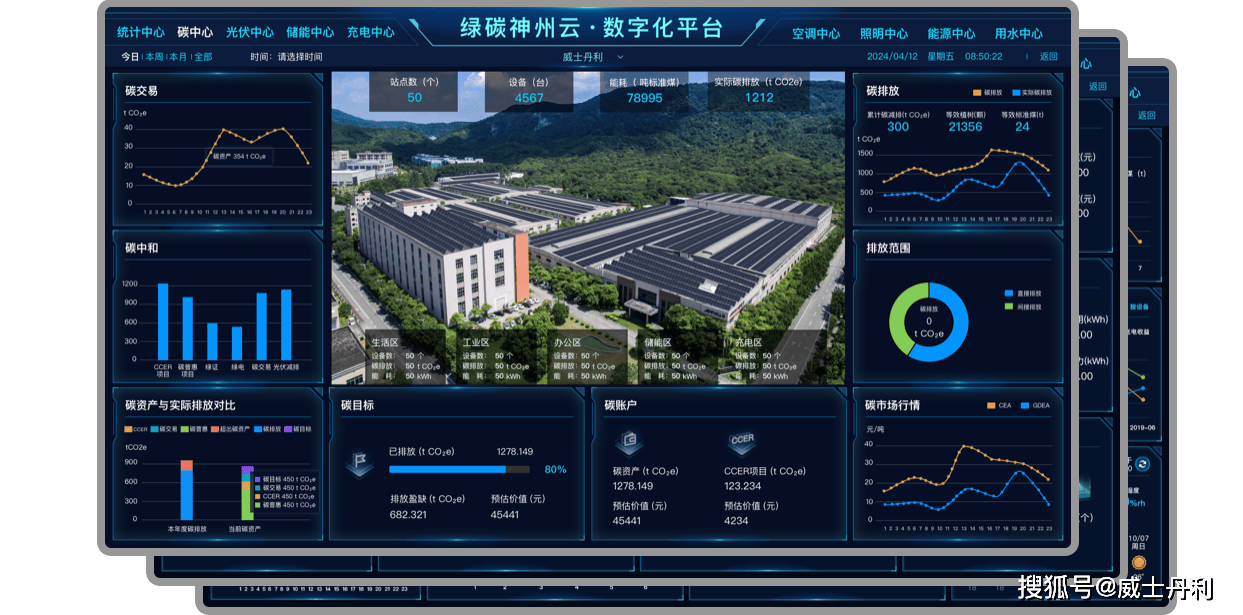Open the 照明中心 section
Viewport: 1243px width, 615px height.
[x=884, y=31]
